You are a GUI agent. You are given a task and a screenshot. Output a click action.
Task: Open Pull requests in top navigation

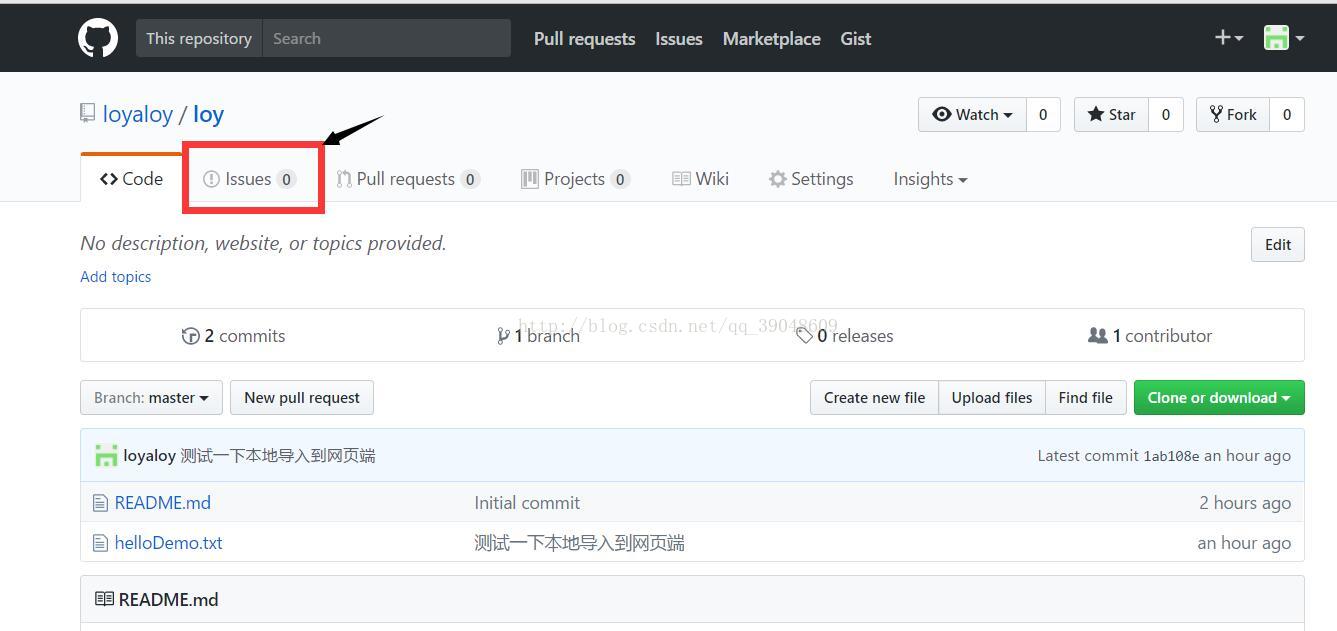coord(584,38)
